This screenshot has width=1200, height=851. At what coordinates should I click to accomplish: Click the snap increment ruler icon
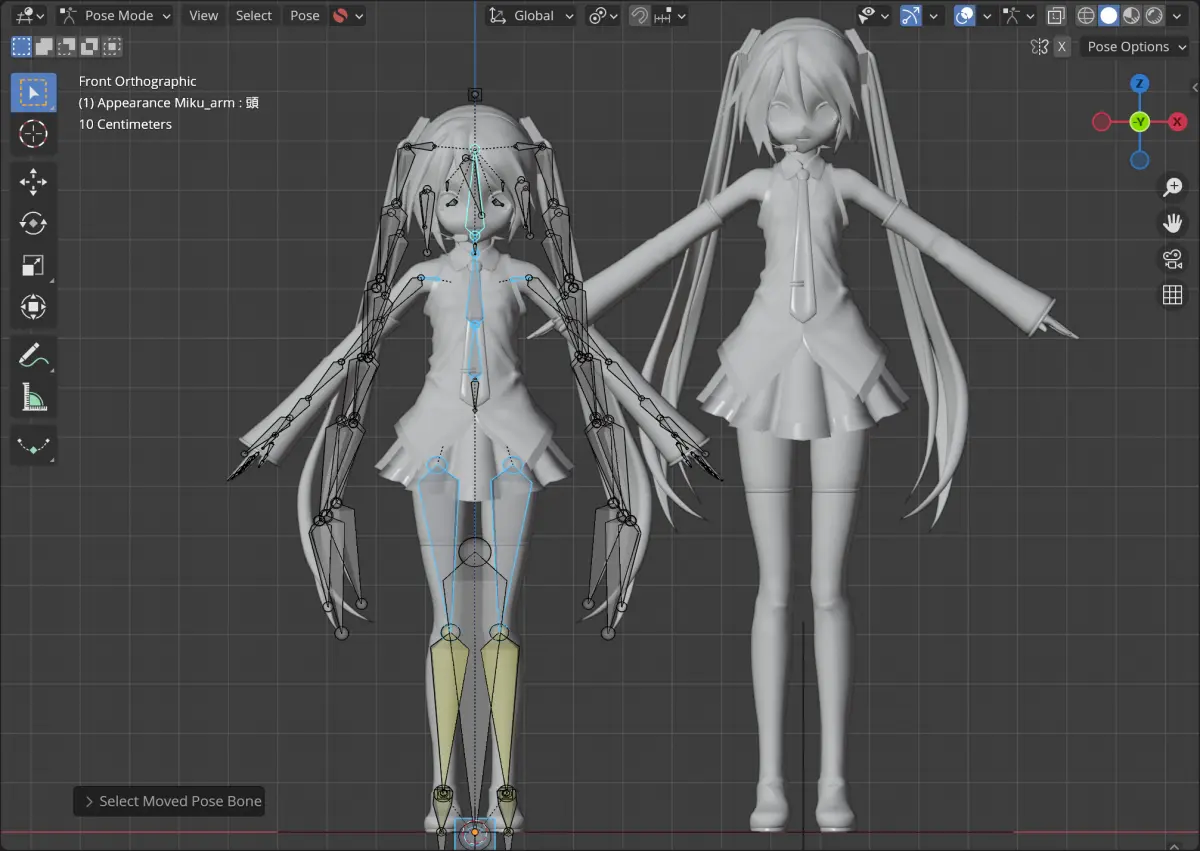point(665,16)
